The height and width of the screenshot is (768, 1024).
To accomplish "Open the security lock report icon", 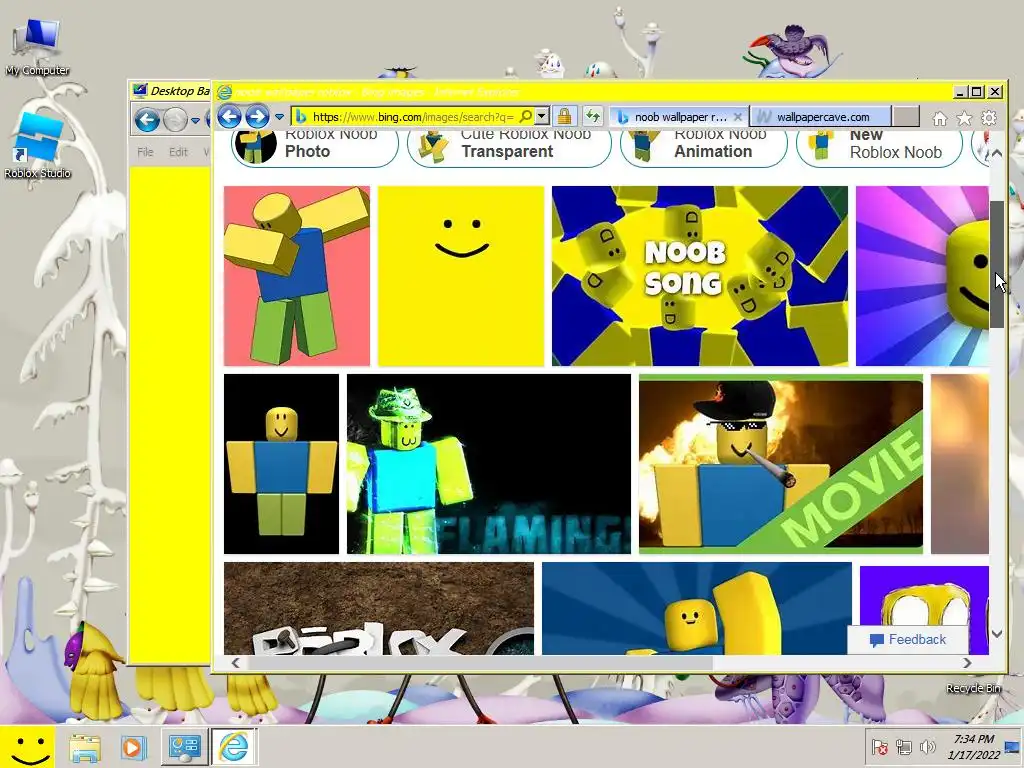I will coord(564,117).
